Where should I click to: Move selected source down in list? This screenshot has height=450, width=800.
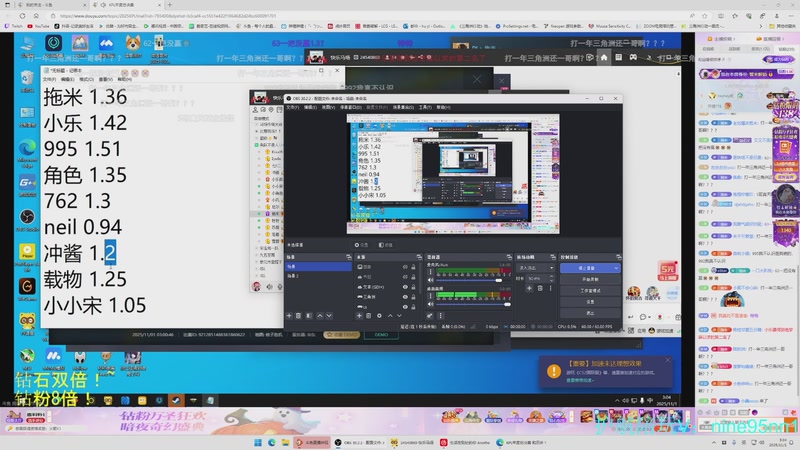(399, 316)
